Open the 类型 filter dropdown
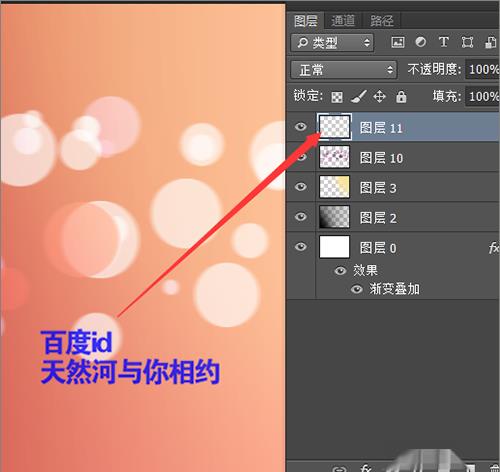This screenshot has height=472, width=500. [x=332, y=42]
